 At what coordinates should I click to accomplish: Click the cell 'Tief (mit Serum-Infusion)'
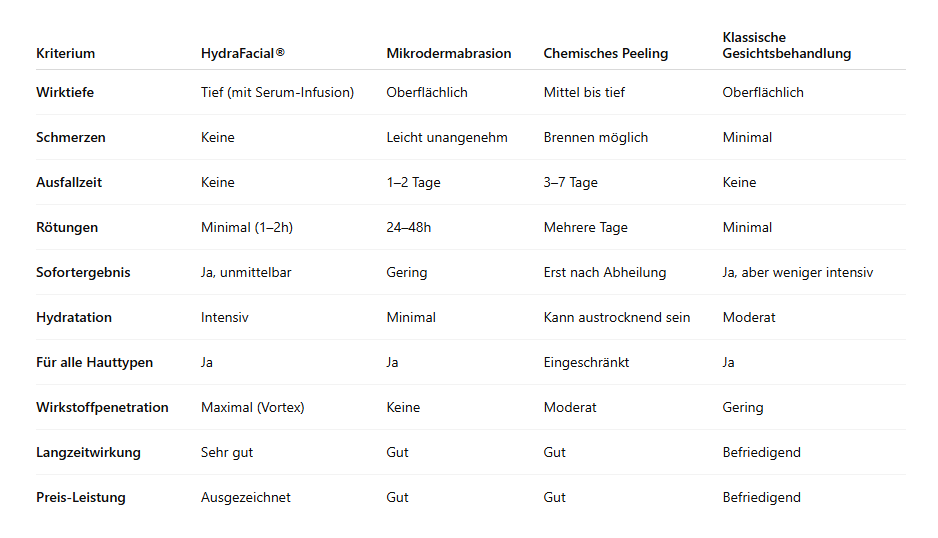277,92
